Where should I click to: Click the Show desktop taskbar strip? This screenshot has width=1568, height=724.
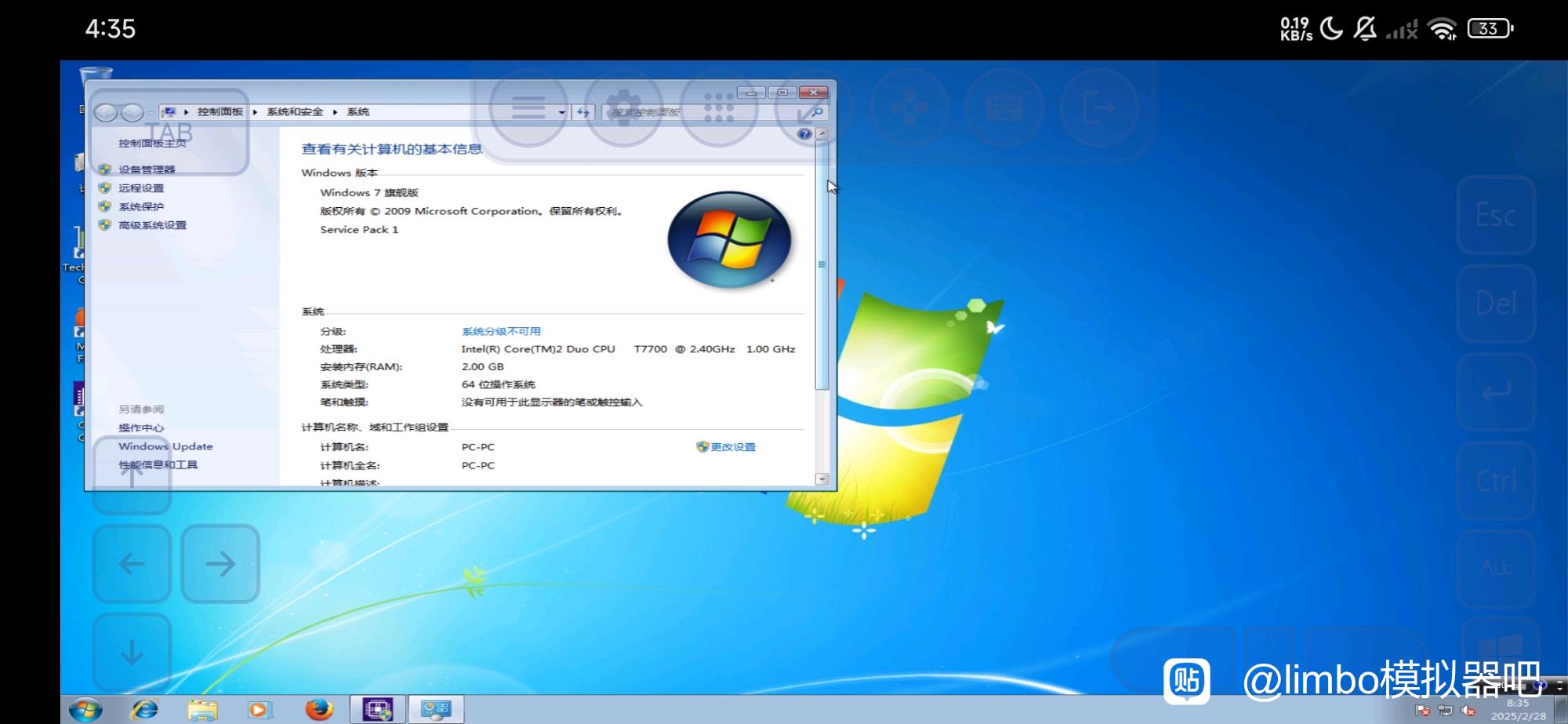pos(1561,709)
